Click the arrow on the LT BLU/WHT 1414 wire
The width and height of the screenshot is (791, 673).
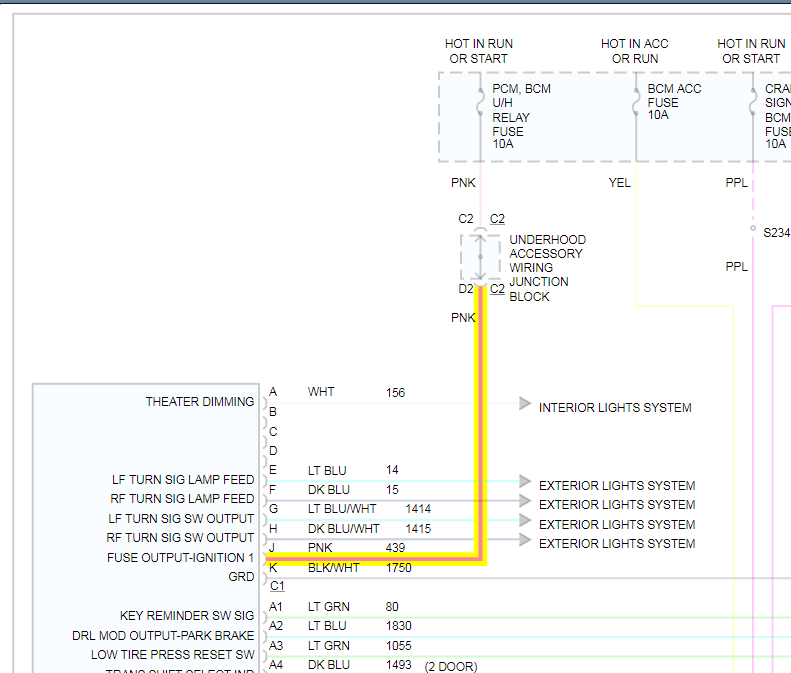tap(525, 520)
